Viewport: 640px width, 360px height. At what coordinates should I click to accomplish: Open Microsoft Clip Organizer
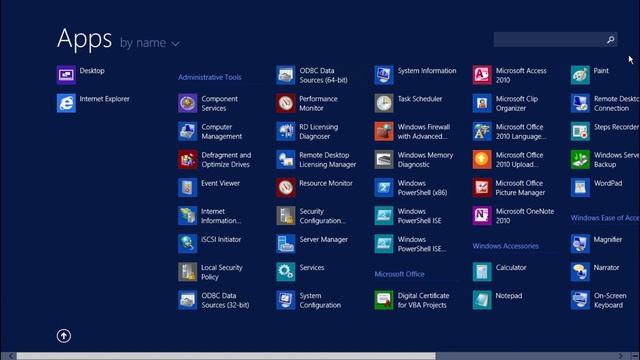[505, 103]
